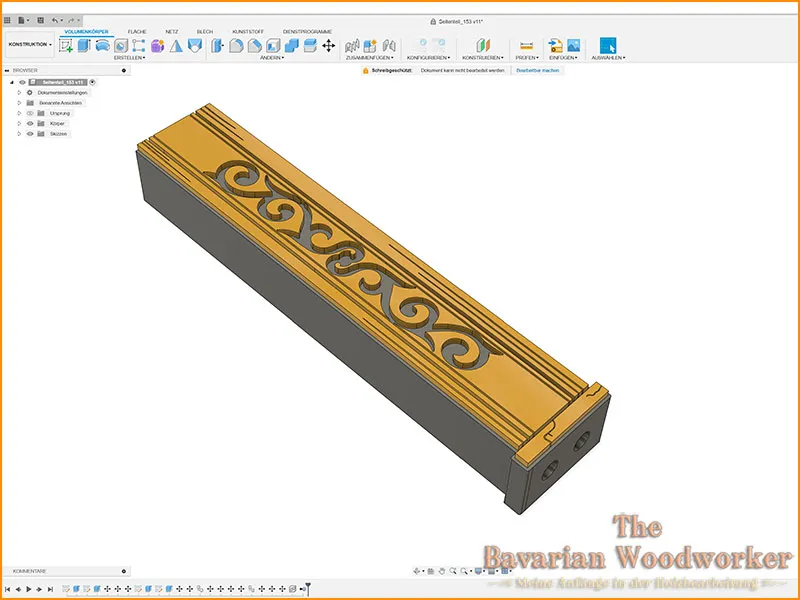Select the offset plane icon under Konstruieren
The image size is (800, 600).
(483, 45)
